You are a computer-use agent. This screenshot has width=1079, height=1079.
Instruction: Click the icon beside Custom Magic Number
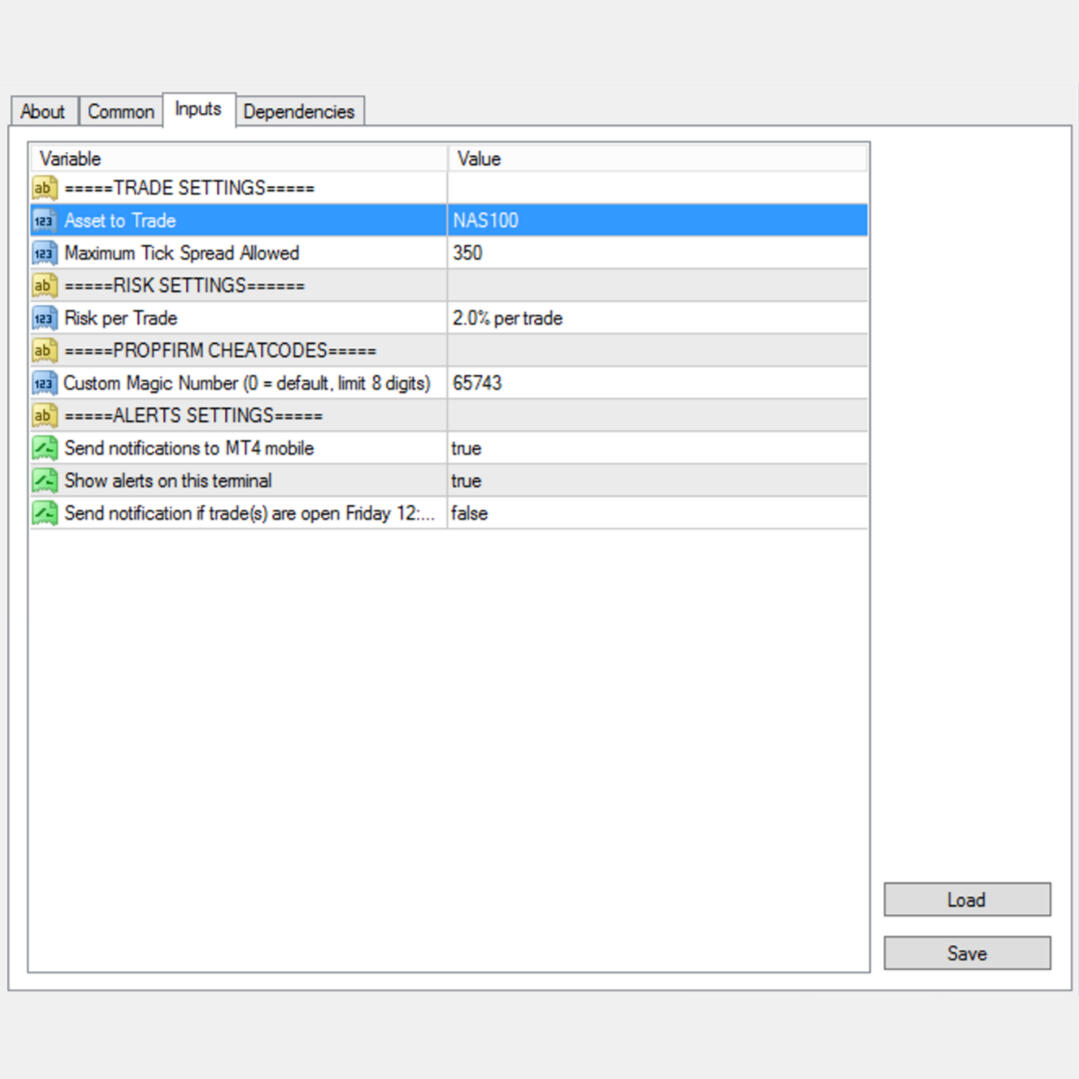click(44, 383)
